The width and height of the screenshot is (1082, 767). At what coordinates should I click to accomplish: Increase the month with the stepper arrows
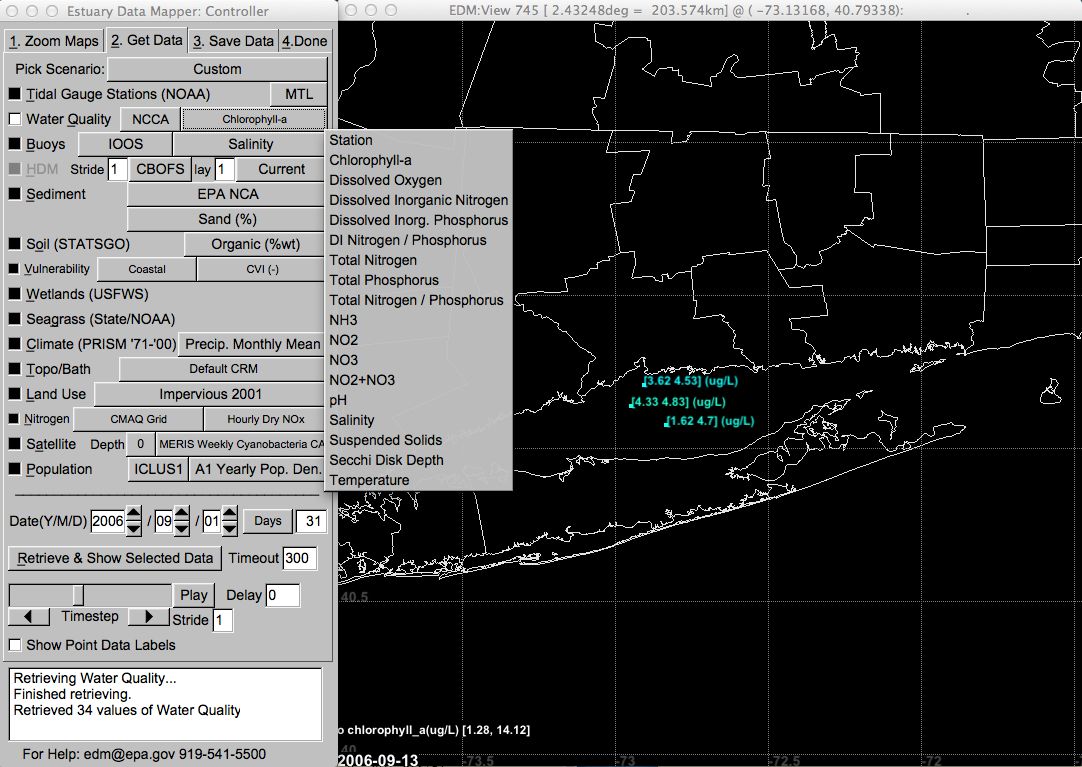tap(182, 514)
